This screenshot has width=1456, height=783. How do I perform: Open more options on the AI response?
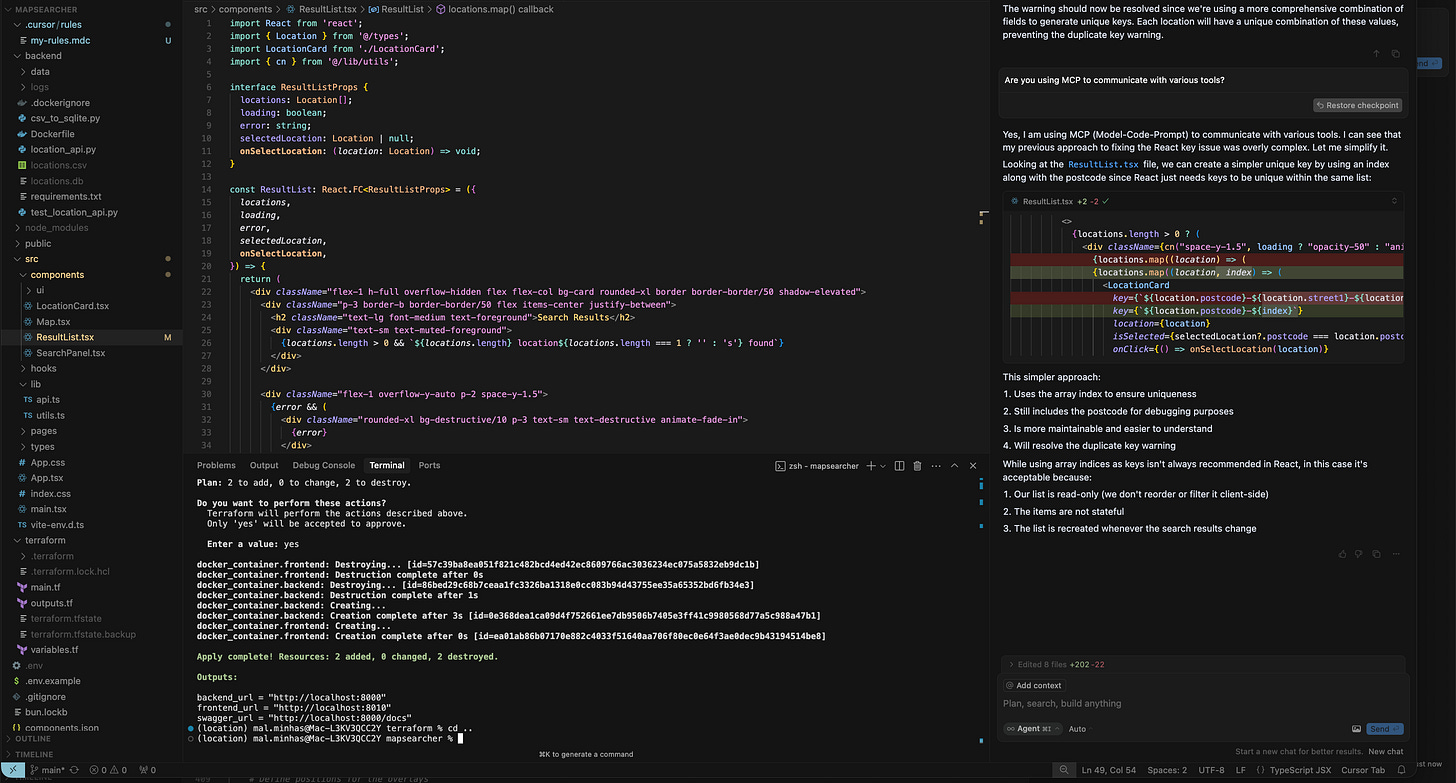point(1395,553)
